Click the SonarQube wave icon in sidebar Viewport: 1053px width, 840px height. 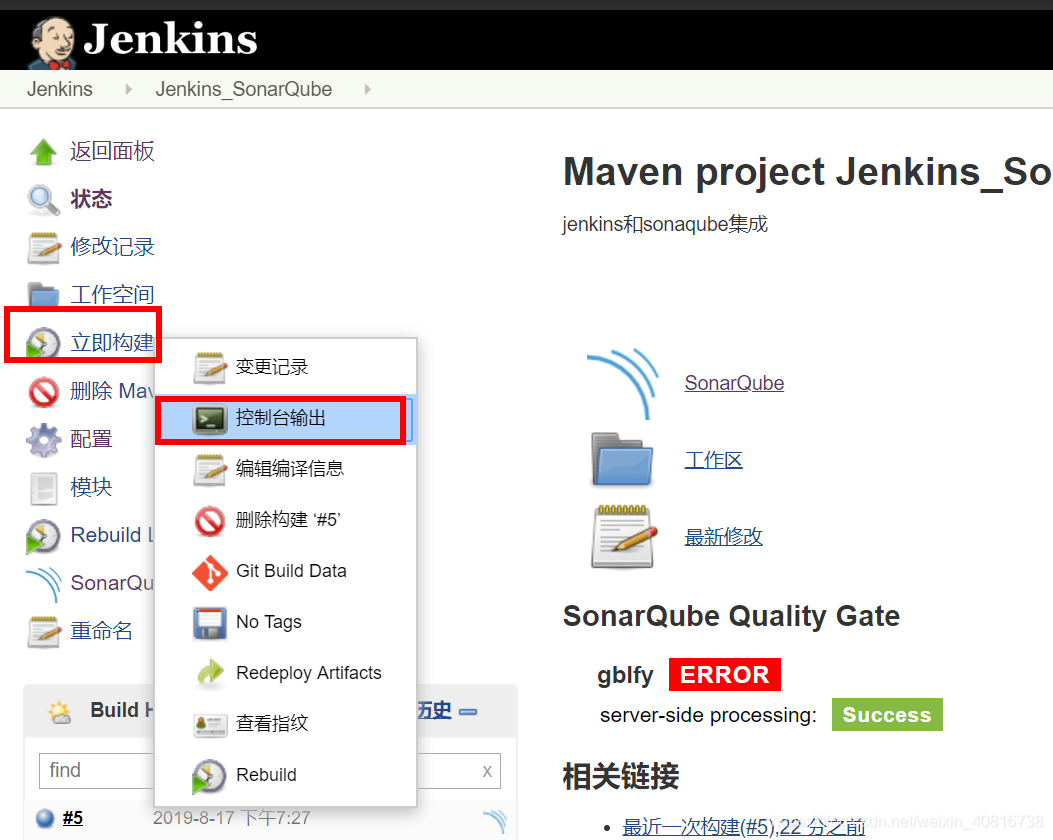coord(44,584)
